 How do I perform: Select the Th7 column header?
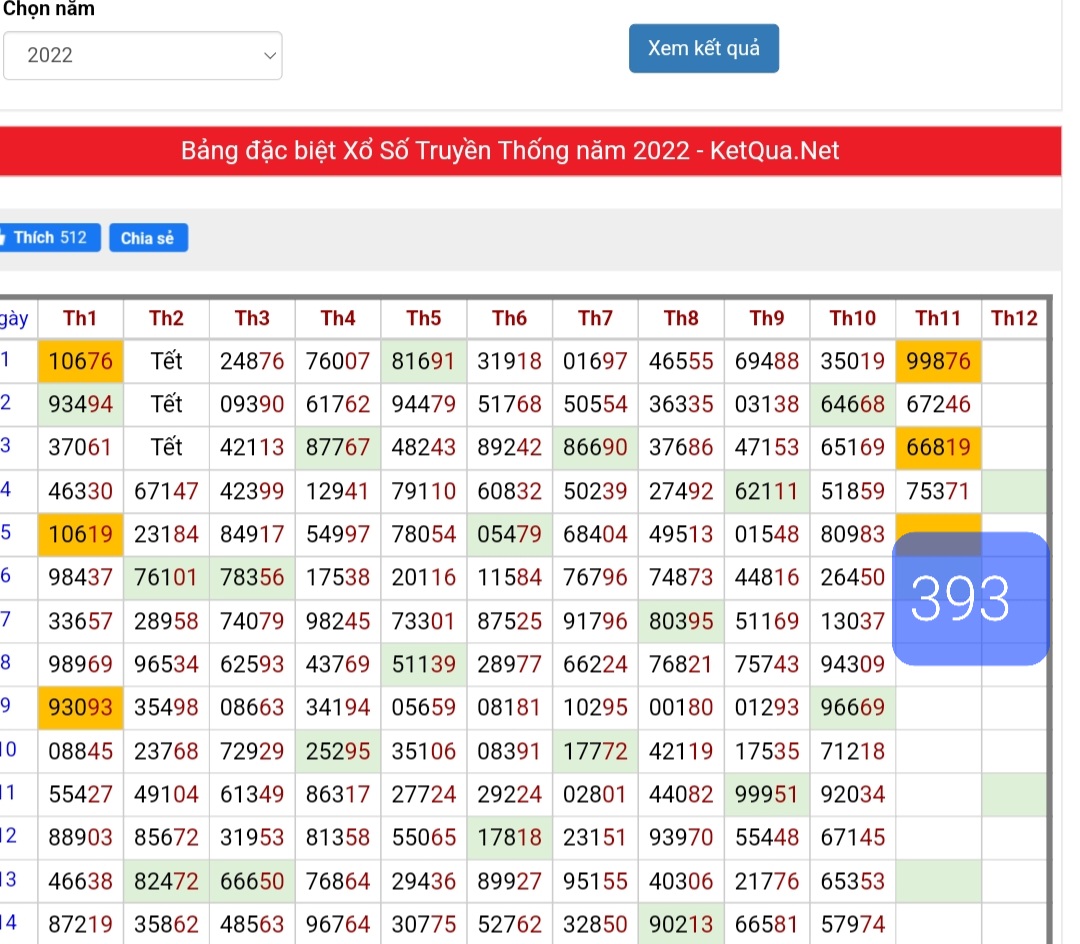coord(595,318)
